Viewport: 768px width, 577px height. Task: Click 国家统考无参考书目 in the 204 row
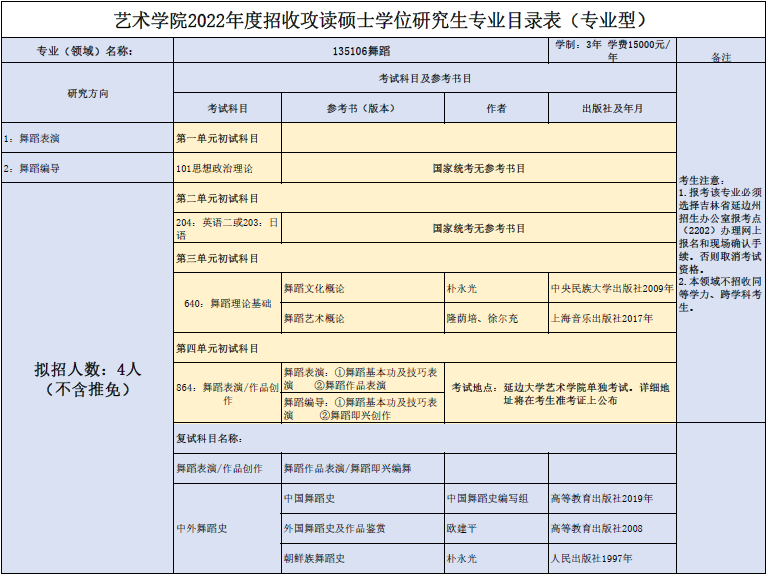(479, 228)
